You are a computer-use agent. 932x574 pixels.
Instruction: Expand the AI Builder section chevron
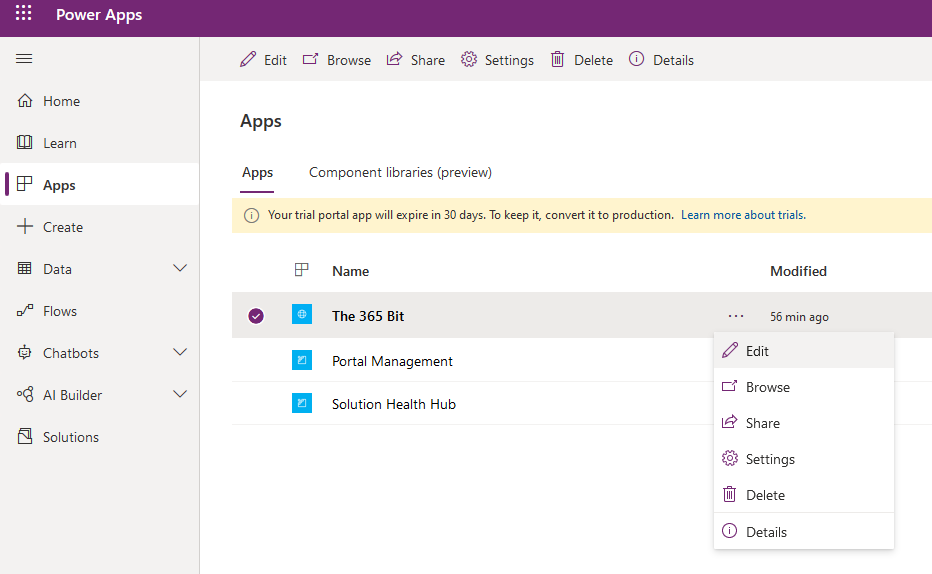(x=180, y=395)
